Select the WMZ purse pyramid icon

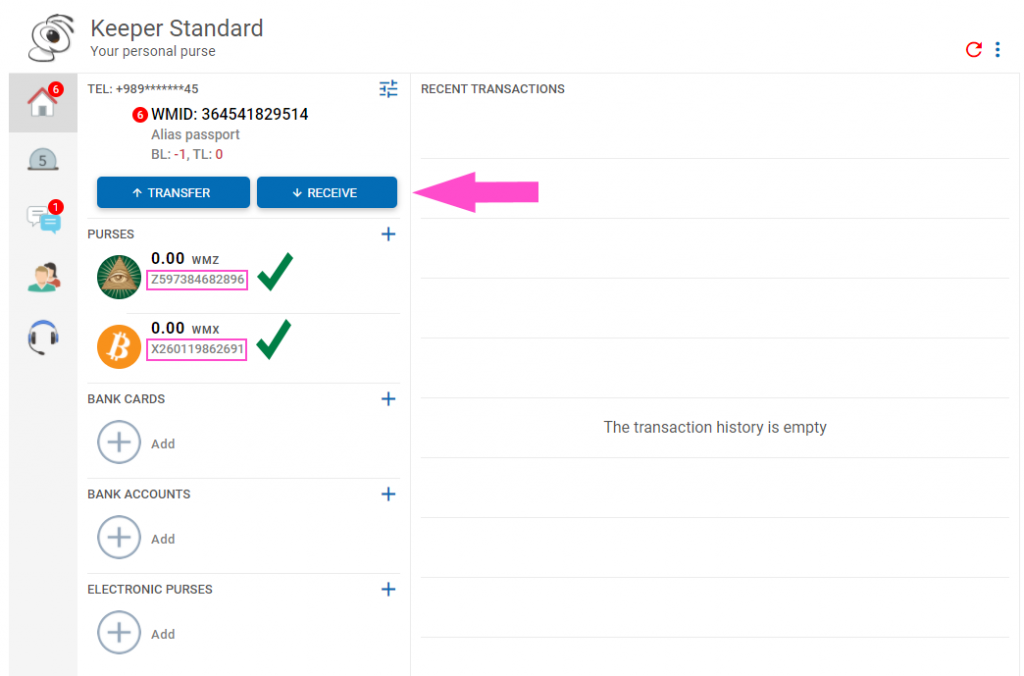coord(119,277)
